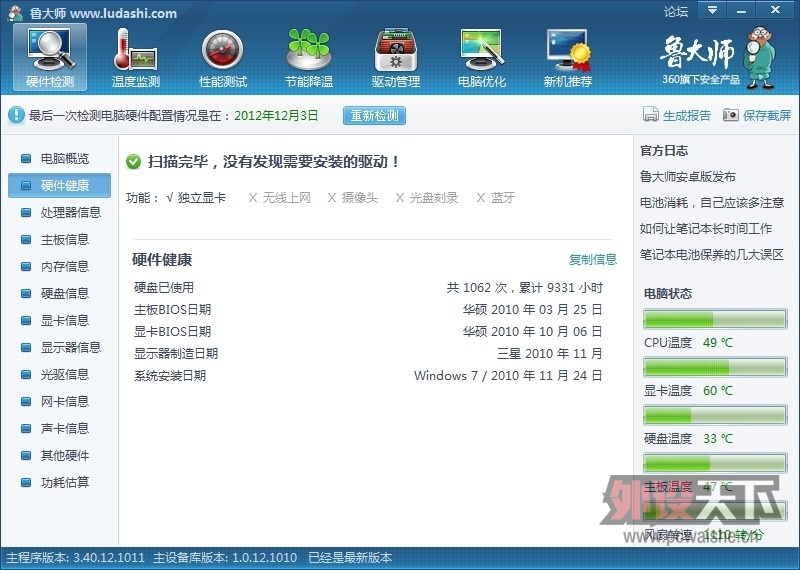Screen dimensions: 800x570
Task: Click the 鲁大师 logo mascot
Action: [x=760, y=58]
